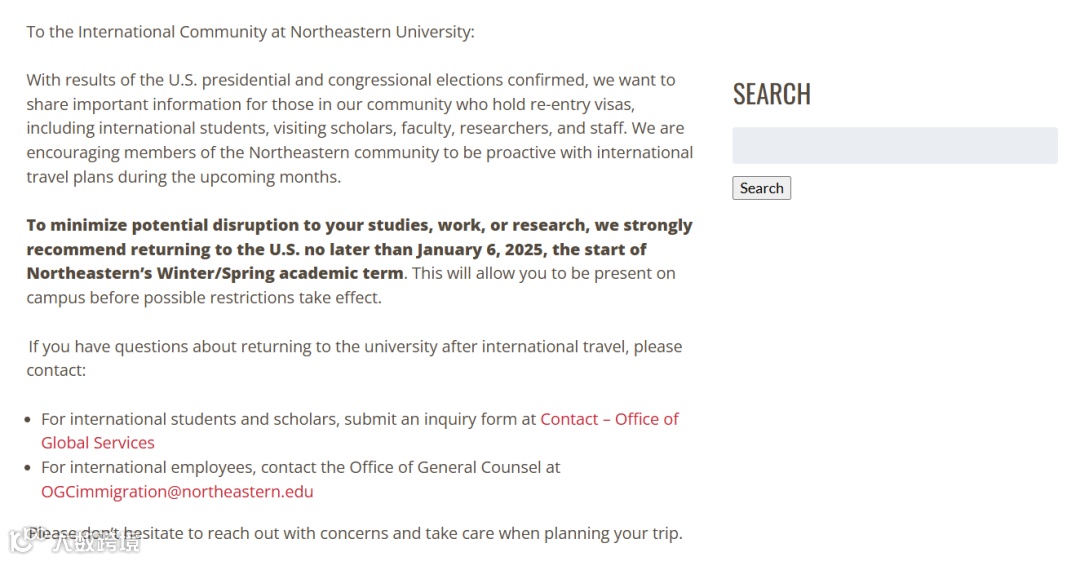Open Contact – Office of Global Services link
The width and height of the screenshot is (1080, 561).
609,419
